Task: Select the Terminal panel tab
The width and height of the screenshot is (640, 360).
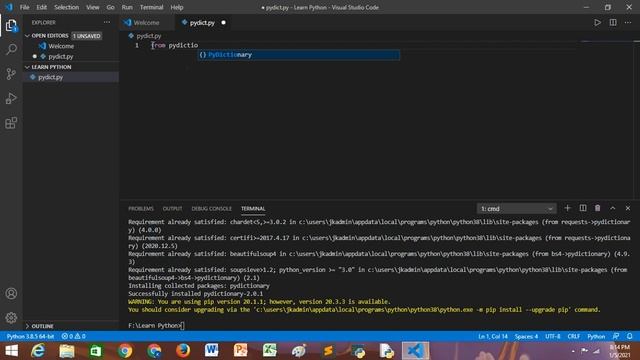Action: [x=253, y=209]
